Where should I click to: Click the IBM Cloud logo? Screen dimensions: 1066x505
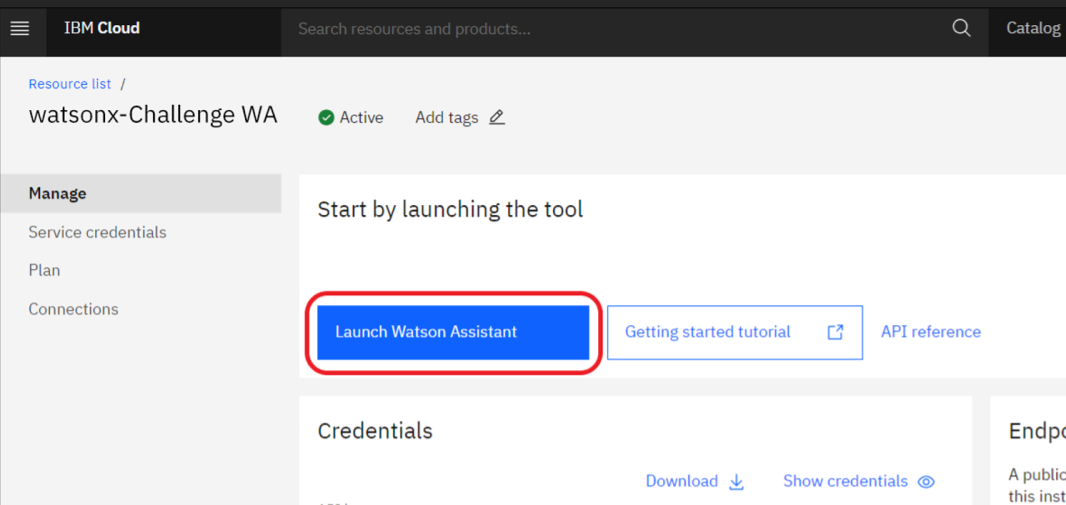(x=102, y=29)
